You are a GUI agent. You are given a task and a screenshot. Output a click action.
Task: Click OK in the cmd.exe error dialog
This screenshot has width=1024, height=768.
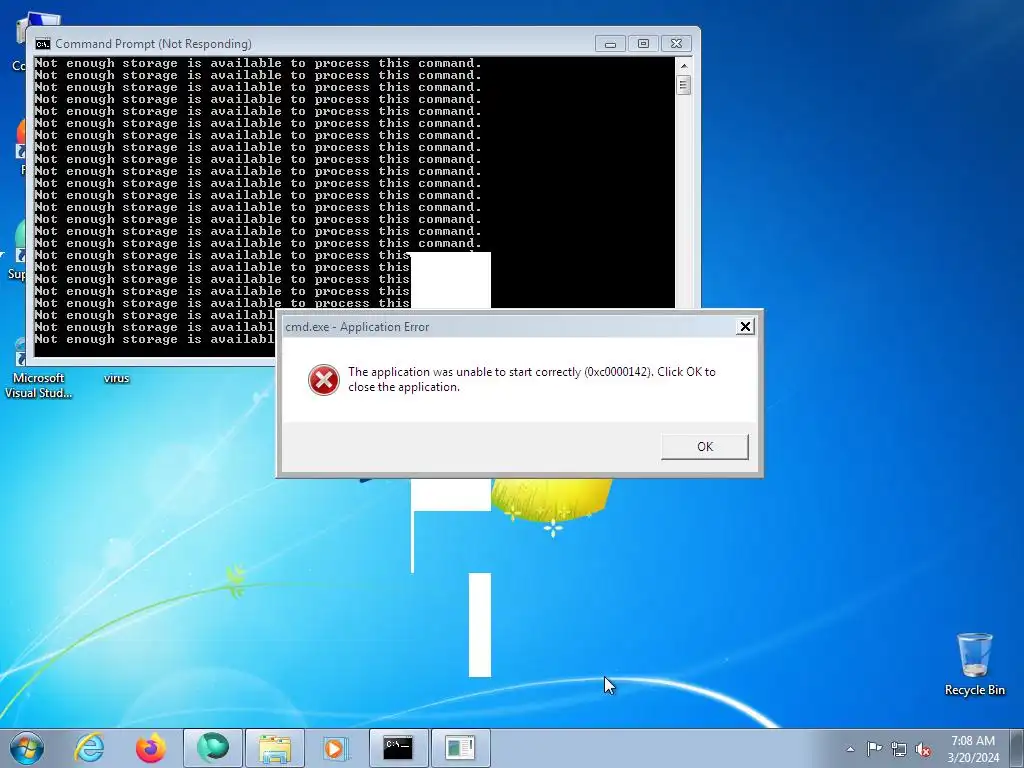tap(705, 447)
